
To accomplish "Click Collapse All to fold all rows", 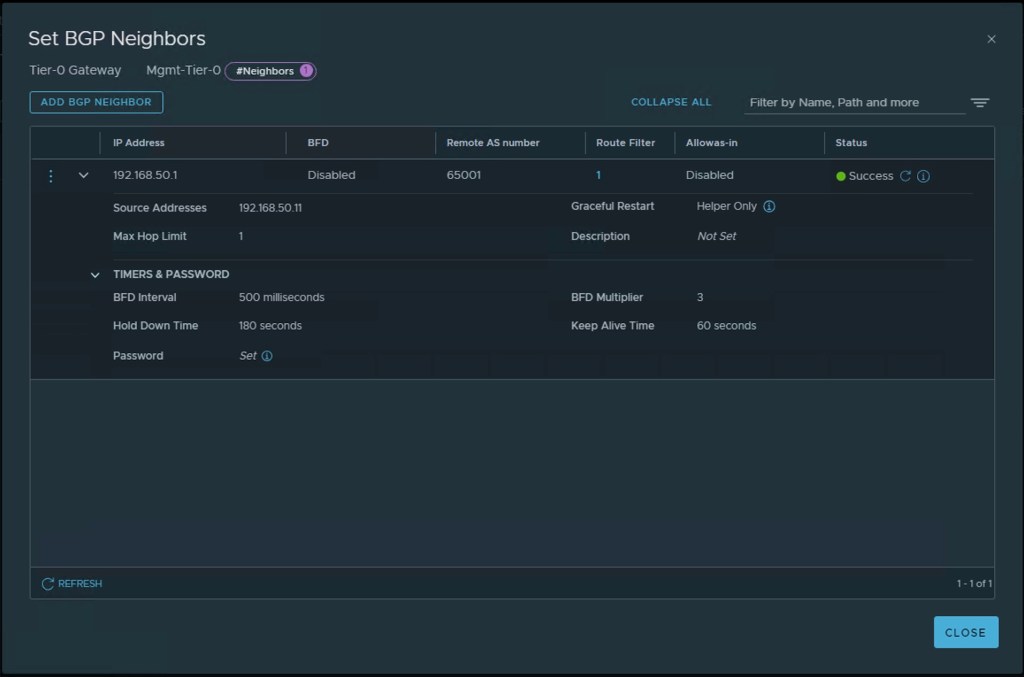I will pyautogui.click(x=671, y=102).
